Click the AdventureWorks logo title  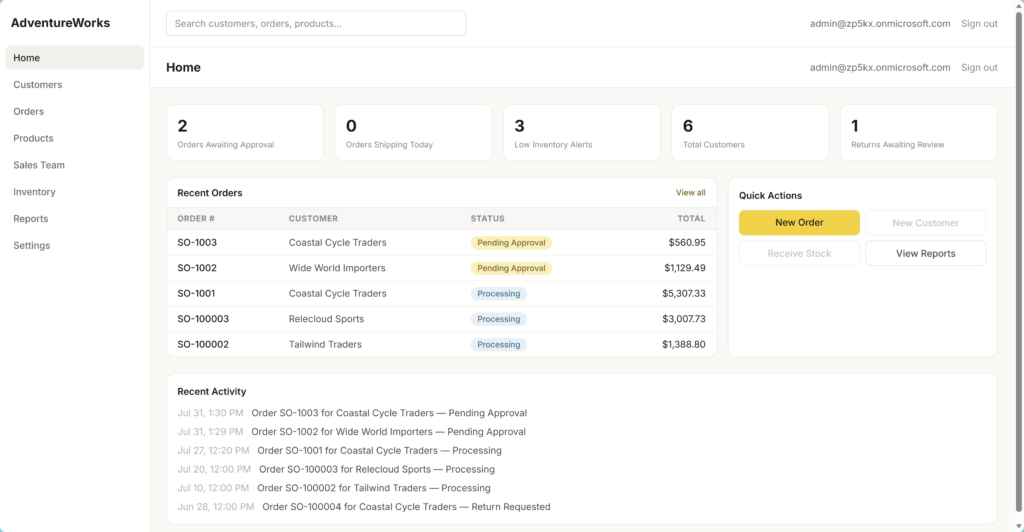(60, 23)
